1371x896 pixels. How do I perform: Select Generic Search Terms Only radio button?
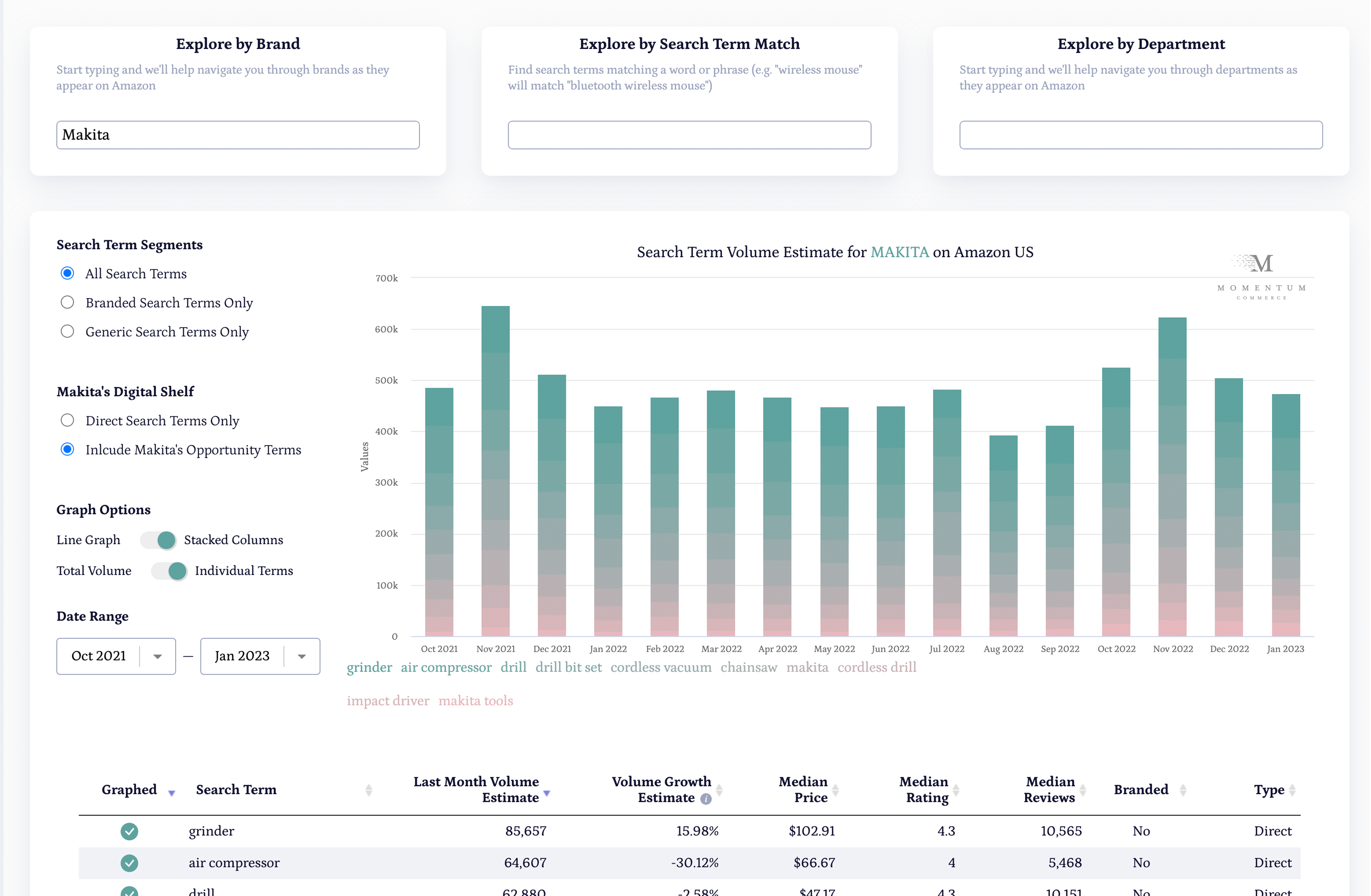67,331
